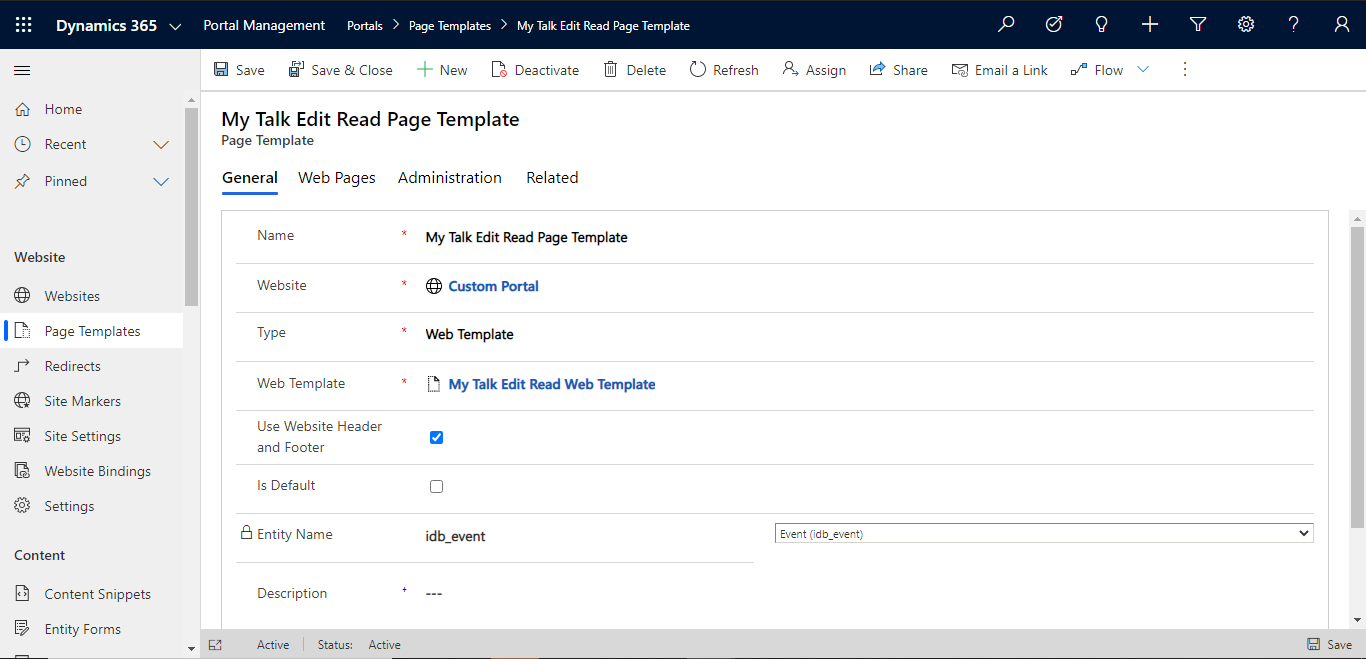
Task: Disable Use Website Header and Footer
Action: pyautogui.click(x=436, y=437)
